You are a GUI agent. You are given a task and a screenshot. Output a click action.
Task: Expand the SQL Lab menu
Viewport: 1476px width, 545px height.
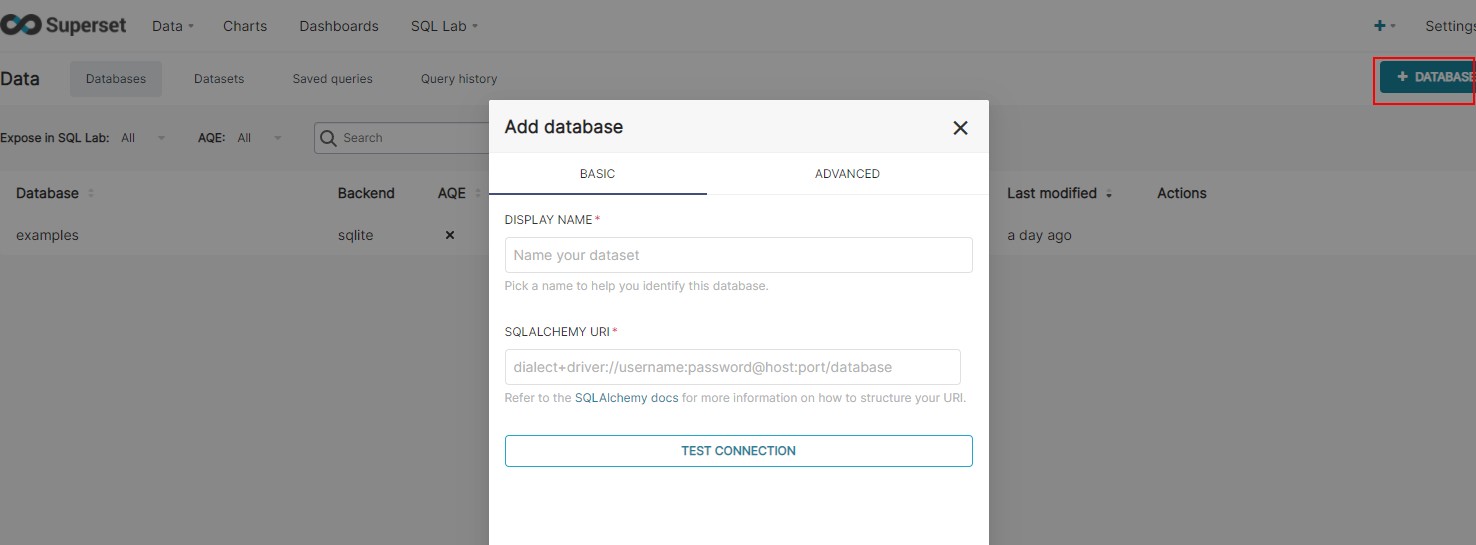444,26
